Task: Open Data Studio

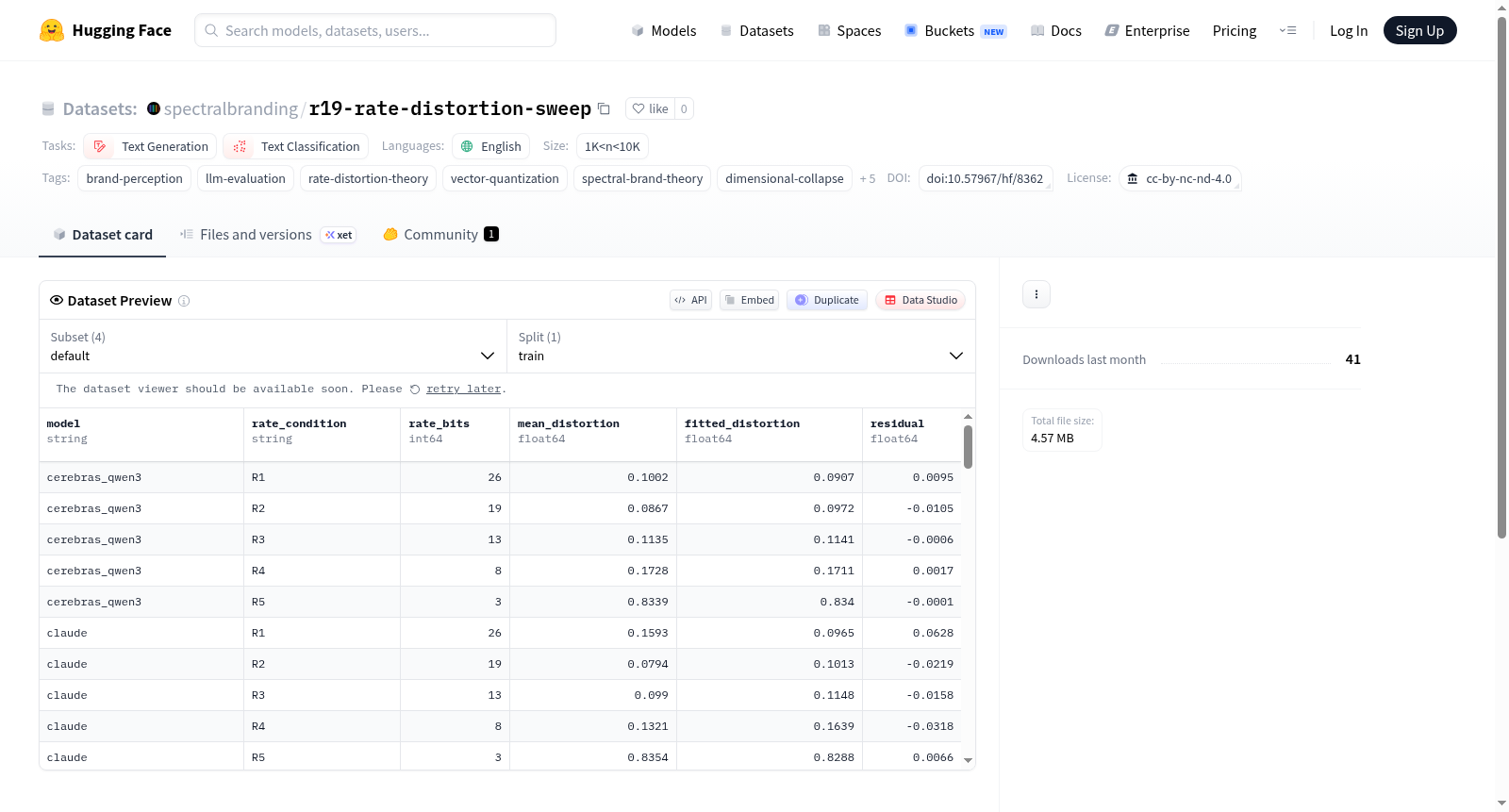Action: [x=920, y=300]
